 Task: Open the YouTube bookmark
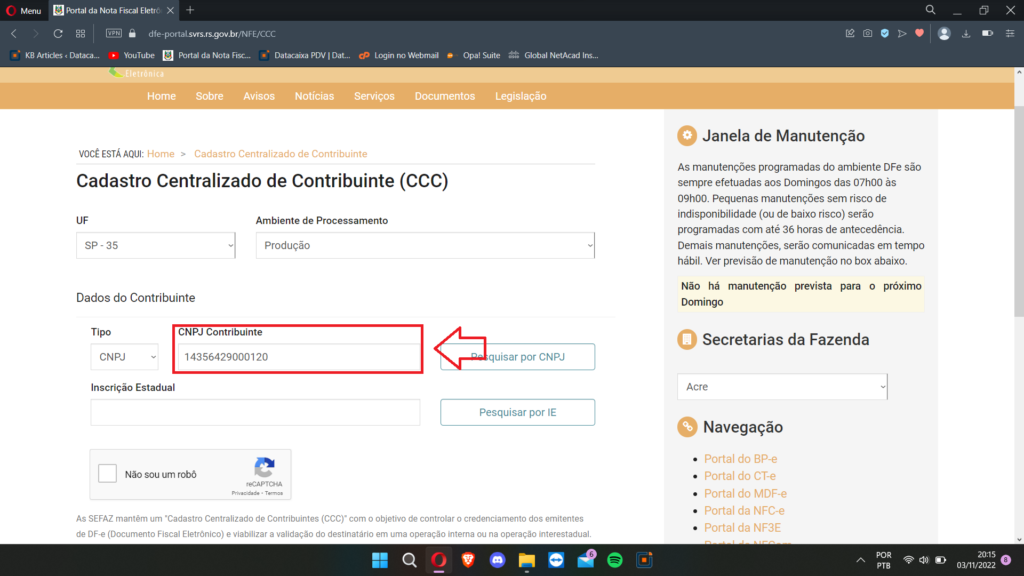point(131,56)
